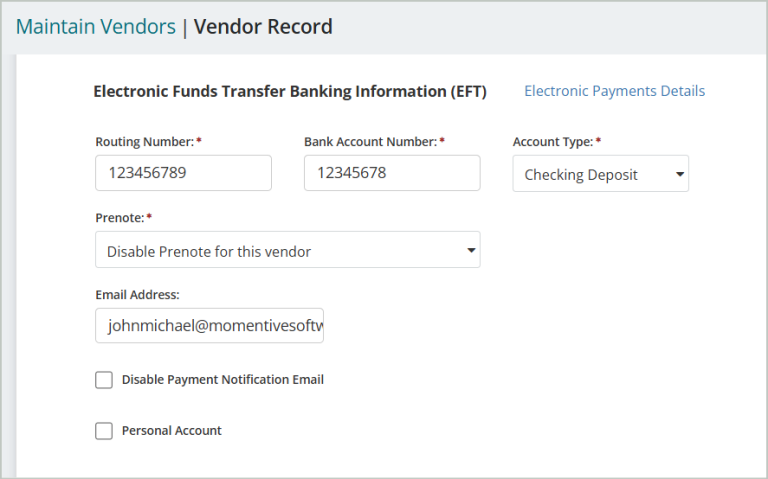Select the Email Address text box
This screenshot has height=479, width=768.
pyautogui.click(x=209, y=325)
